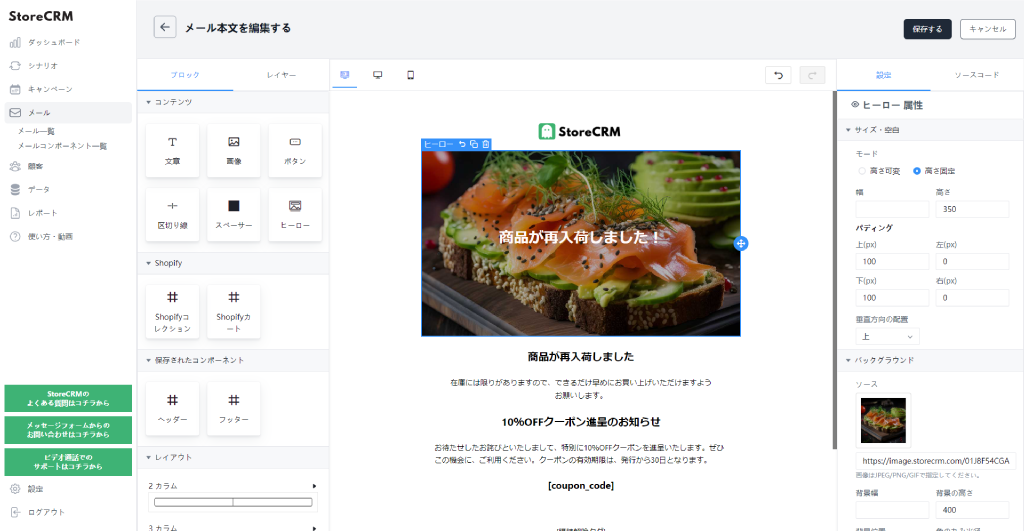Open the メッセージフォーム inquiry banner
Screen dimensions: 1024x531
click(68, 430)
